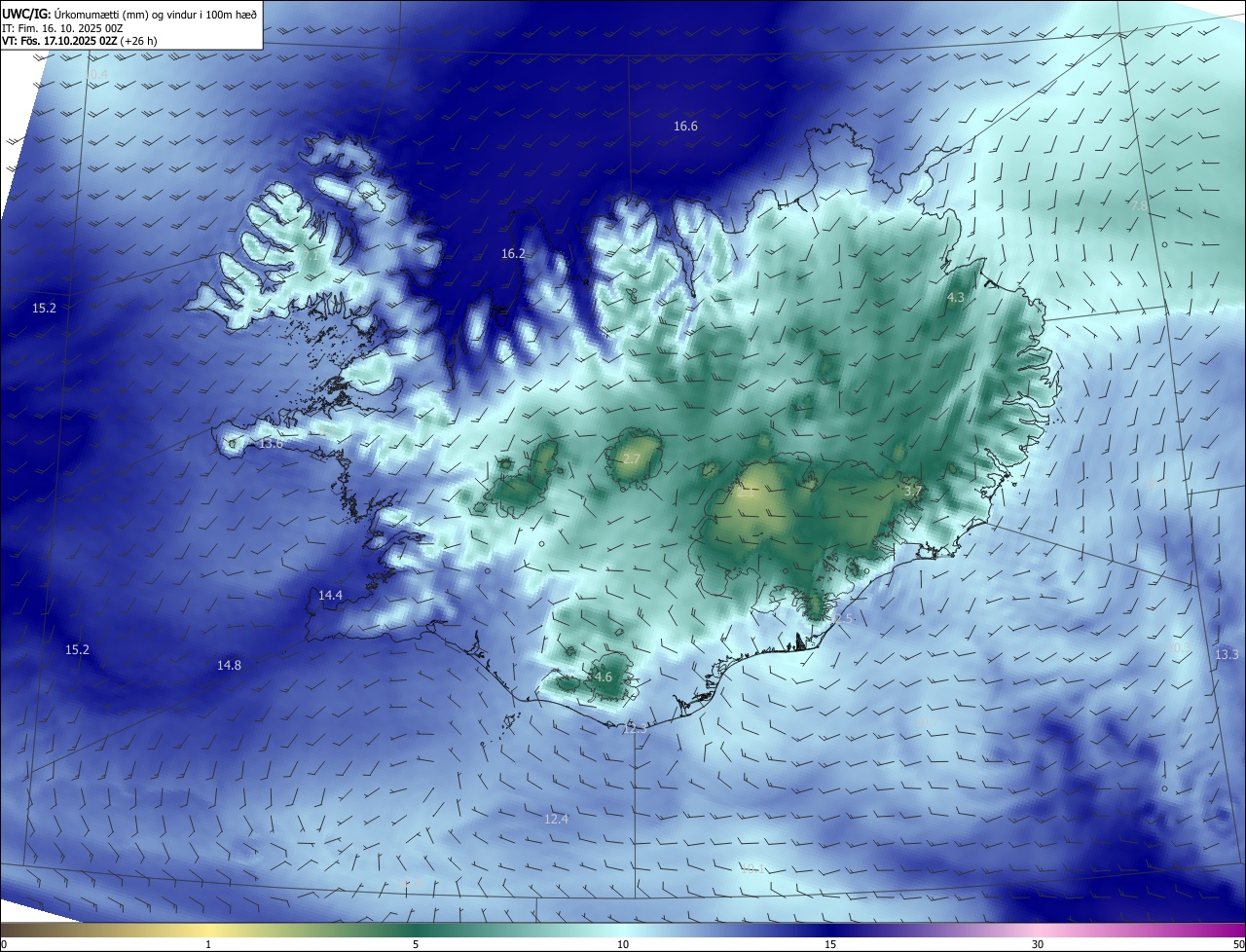Image resolution: width=1246 pixels, height=952 pixels.
Task: Click the 2.1 value on Vatnajökull
Action: [747, 493]
